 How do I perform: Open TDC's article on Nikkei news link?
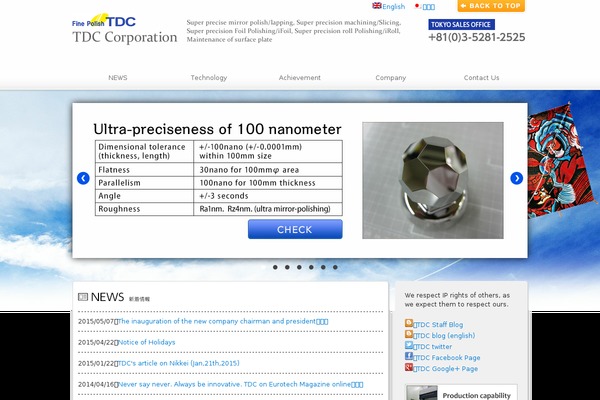(x=178, y=363)
